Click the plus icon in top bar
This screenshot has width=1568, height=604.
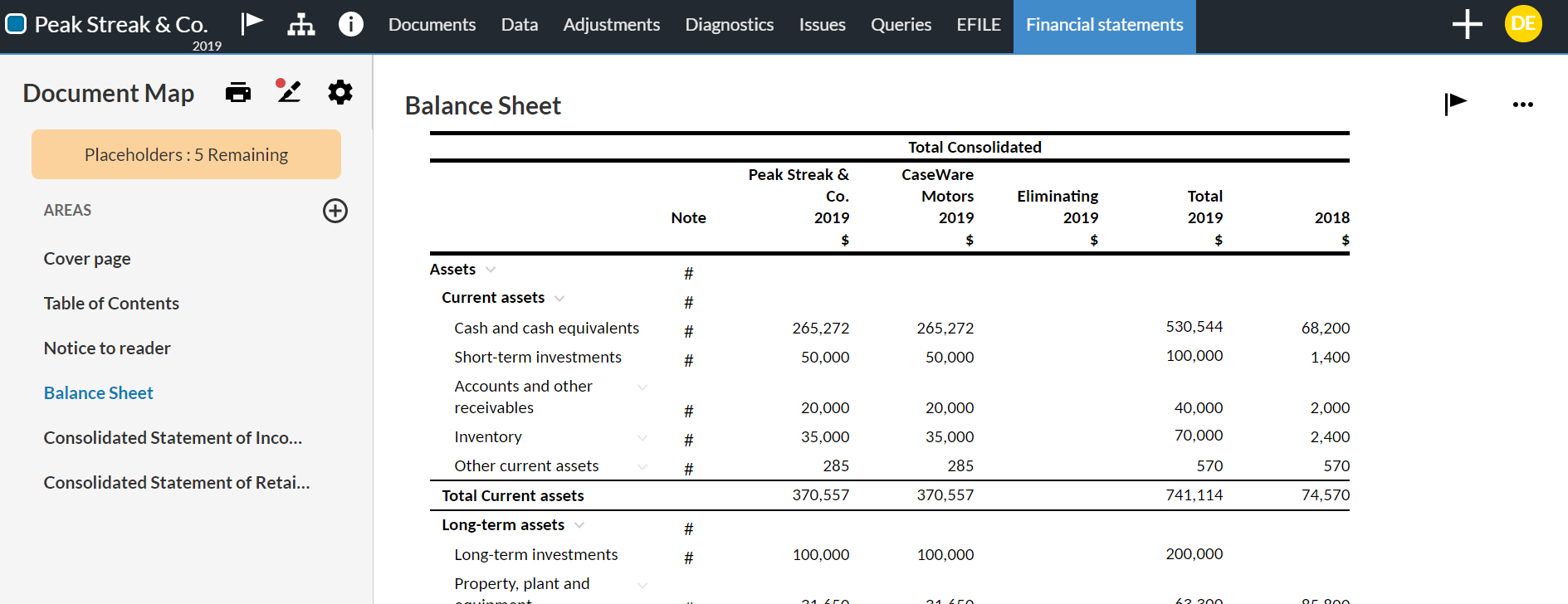[1467, 24]
